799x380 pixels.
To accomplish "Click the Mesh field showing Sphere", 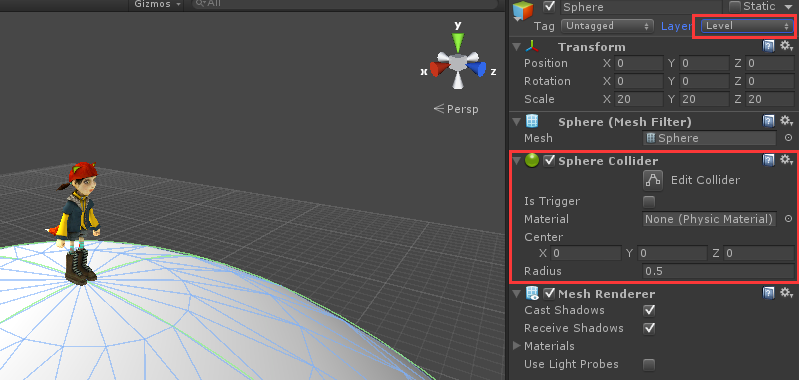I will [x=709, y=138].
